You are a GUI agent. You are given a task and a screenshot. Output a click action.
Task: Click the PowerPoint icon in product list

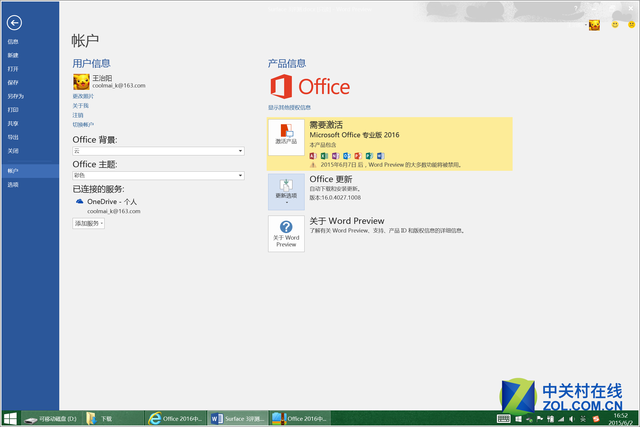pyautogui.click(x=358, y=156)
